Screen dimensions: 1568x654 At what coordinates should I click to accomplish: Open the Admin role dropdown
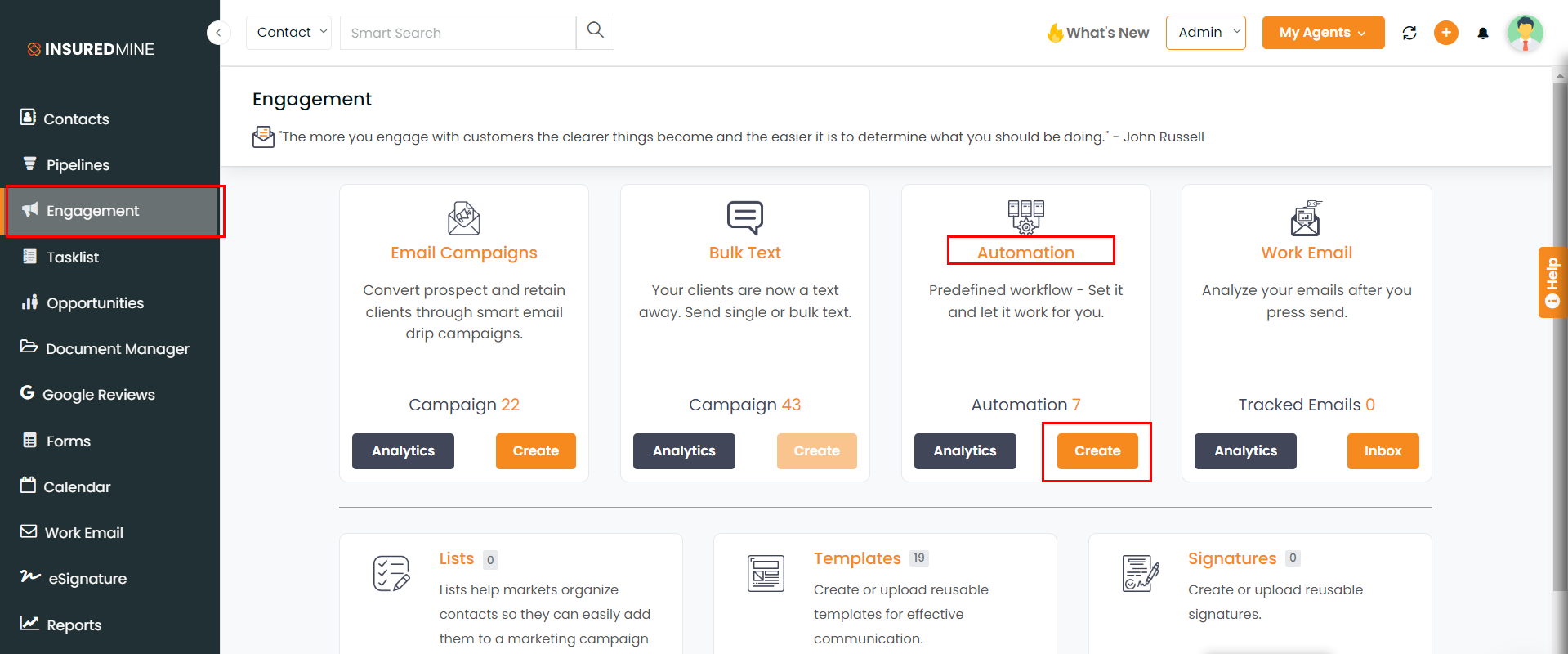(x=1206, y=33)
